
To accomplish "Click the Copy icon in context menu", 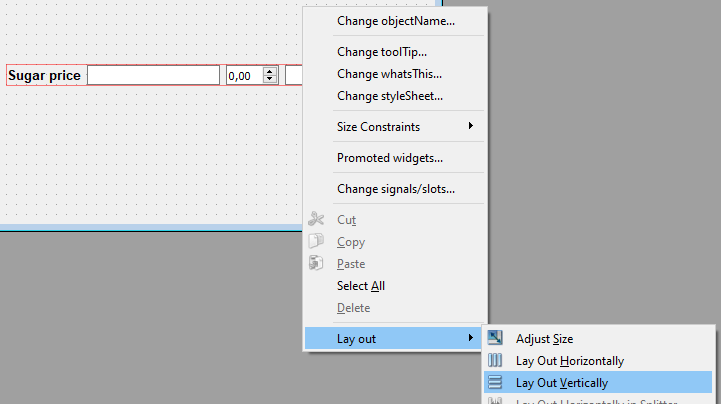I will click(x=316, y=242).
